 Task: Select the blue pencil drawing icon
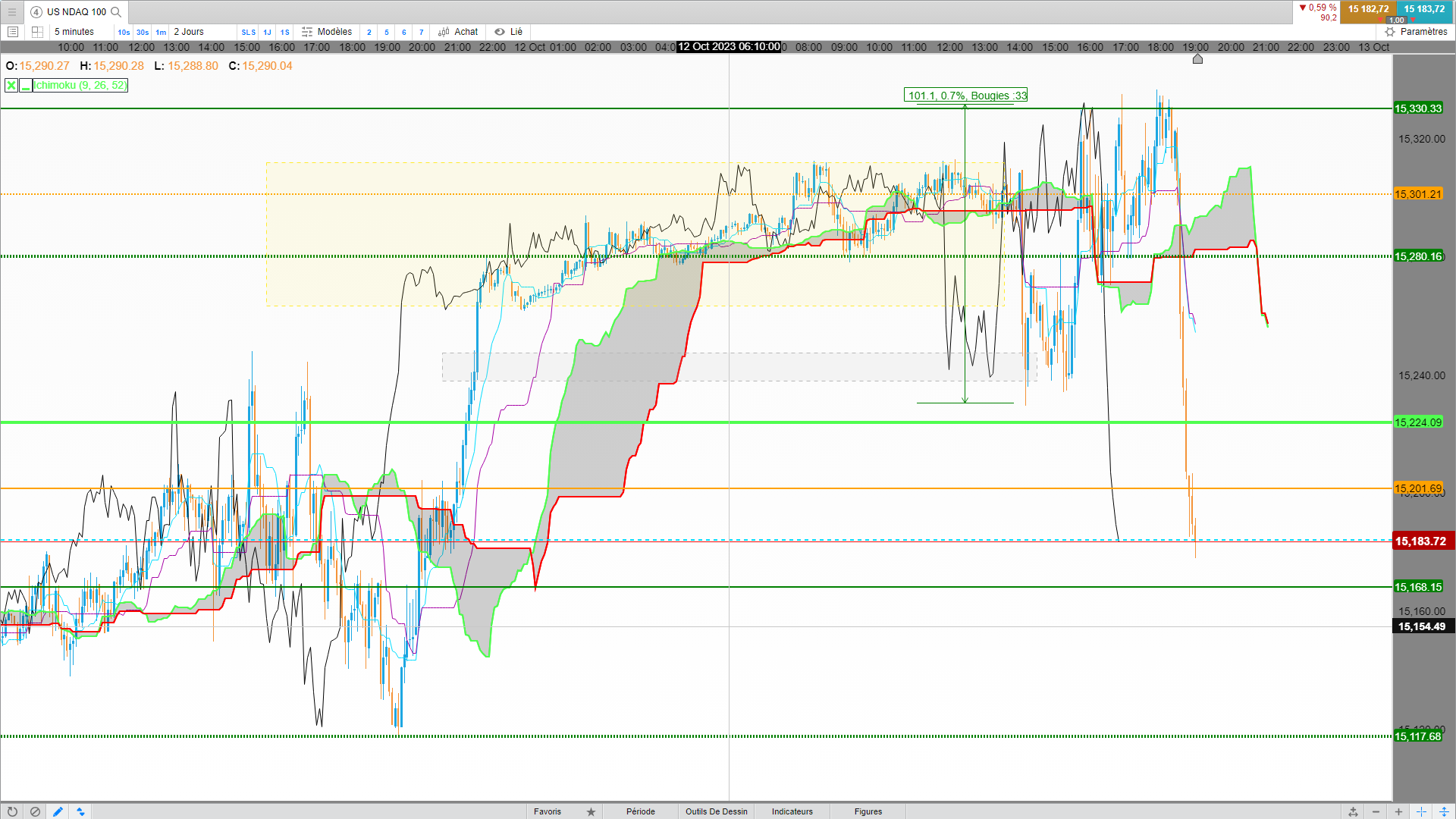pos(58,811)
